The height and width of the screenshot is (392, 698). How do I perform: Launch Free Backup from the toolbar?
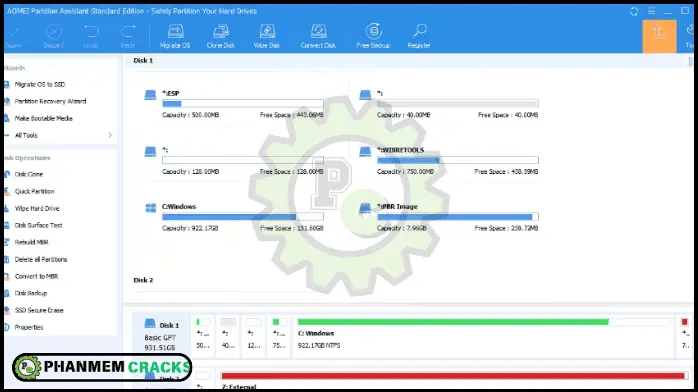tap(373, 35)
